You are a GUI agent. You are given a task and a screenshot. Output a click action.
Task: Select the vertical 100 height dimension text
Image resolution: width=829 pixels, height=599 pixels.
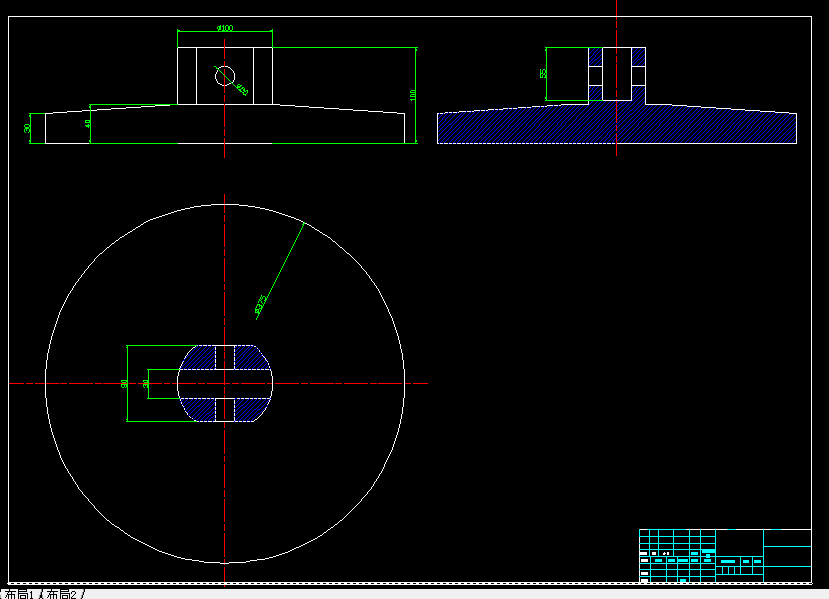pyautogui.click(x=412, y=95)
